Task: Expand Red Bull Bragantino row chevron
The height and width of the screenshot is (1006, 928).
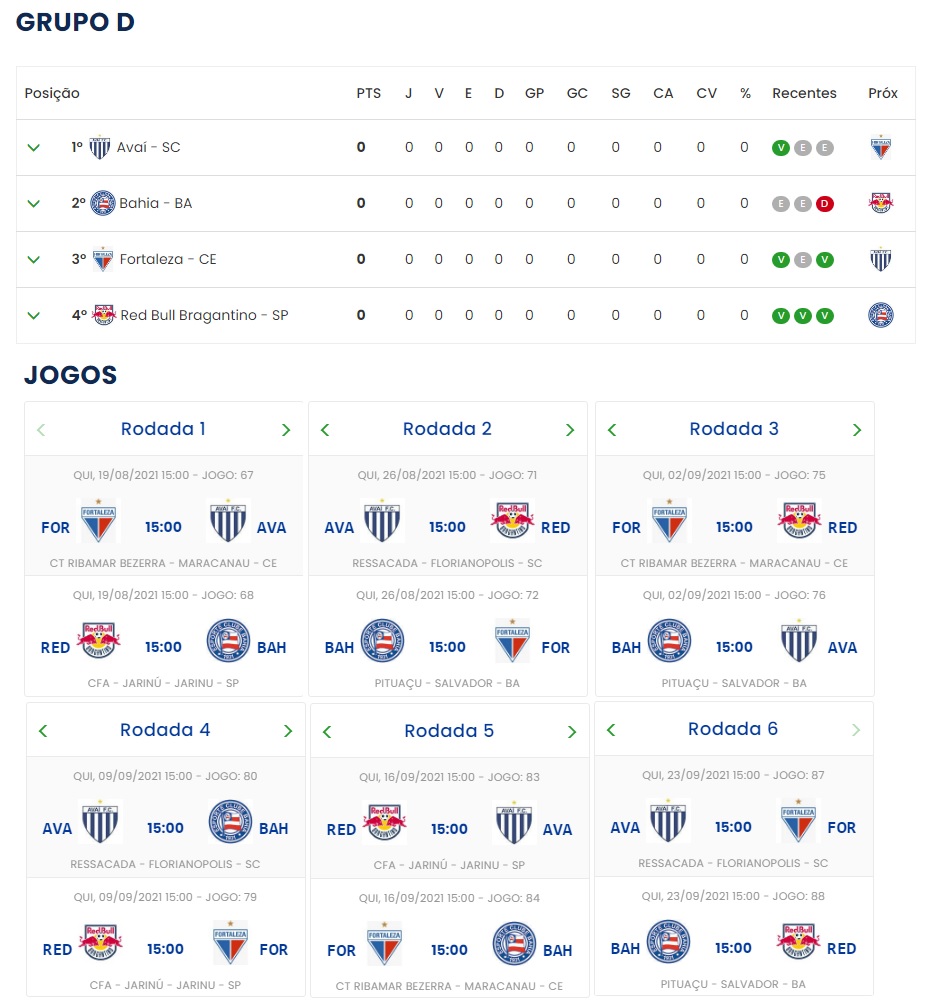Action: (33, 316)
